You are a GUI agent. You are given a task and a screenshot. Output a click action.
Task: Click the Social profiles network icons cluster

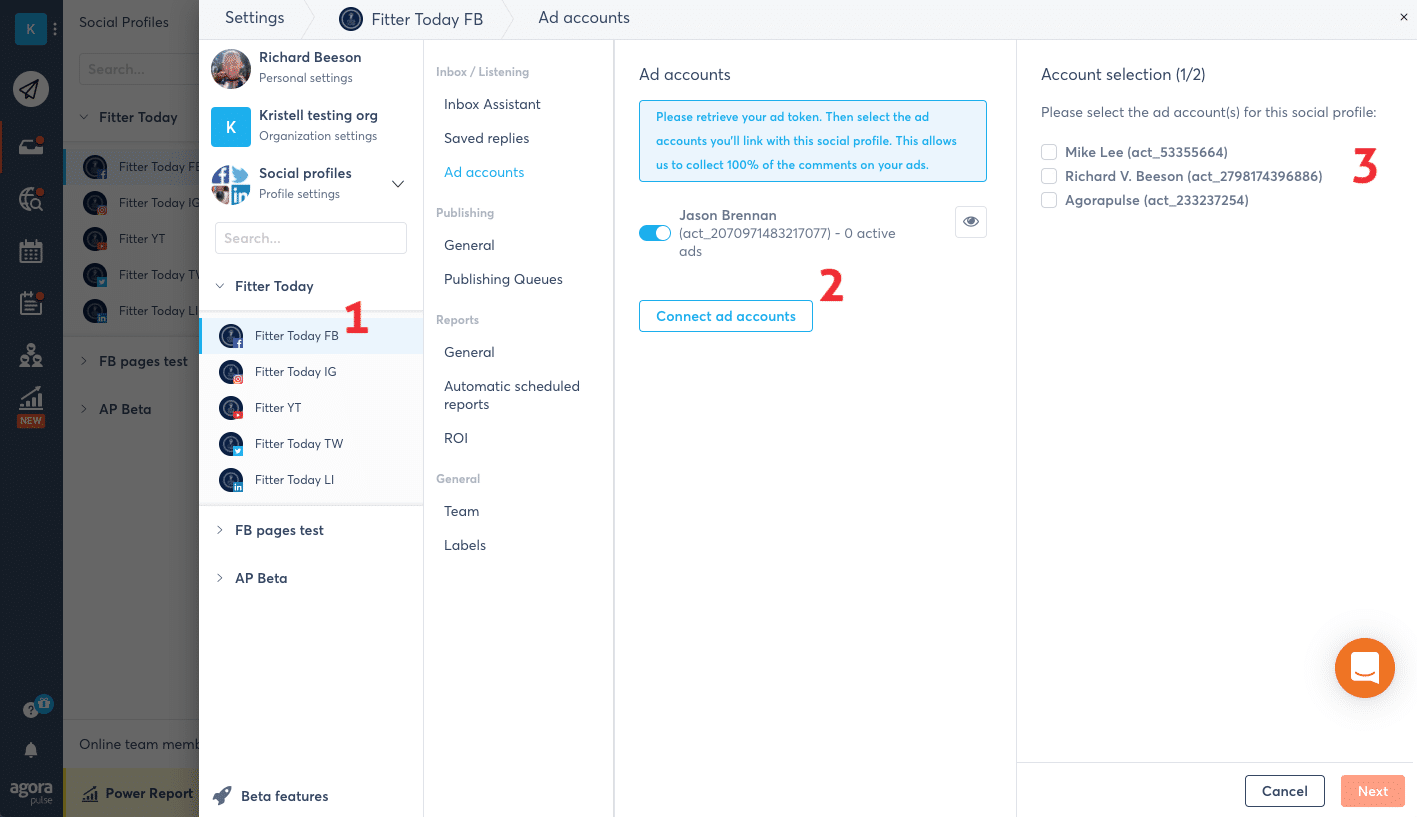tap(231, 185)
